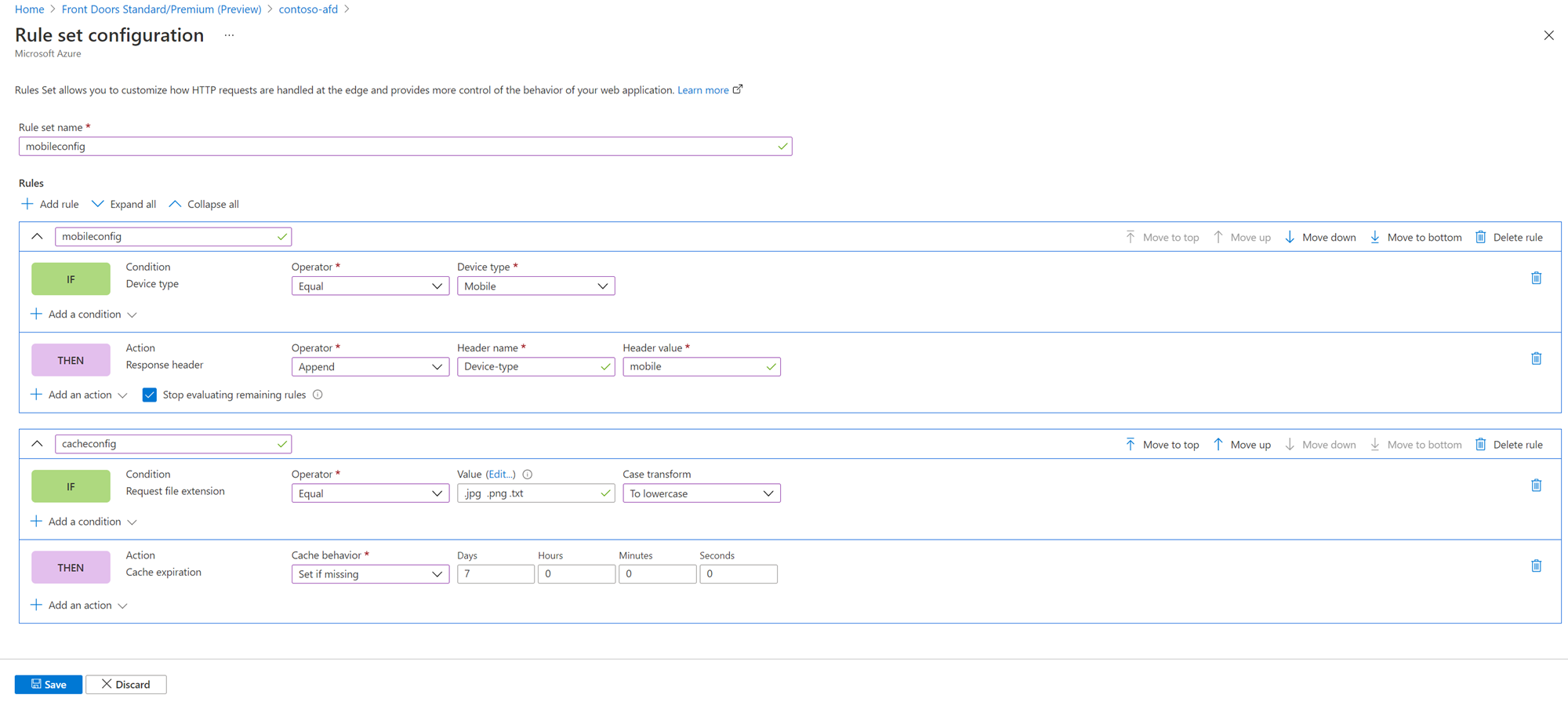Move cacheconfig rule up
The image size is (1568, 713).
click(x=1242, y=445)
